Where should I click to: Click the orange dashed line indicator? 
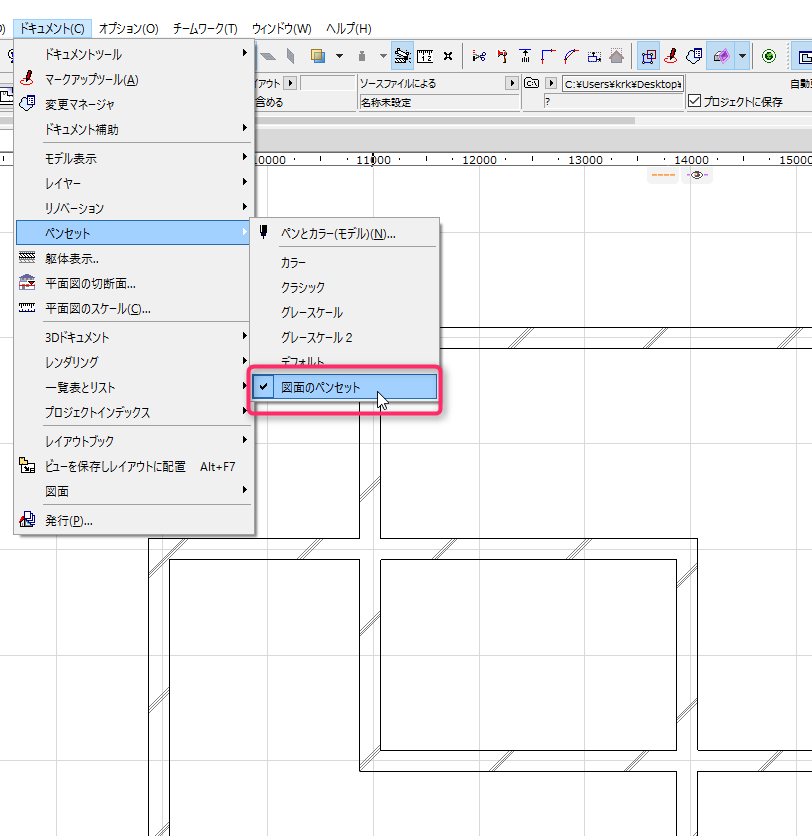click(663, 175)
